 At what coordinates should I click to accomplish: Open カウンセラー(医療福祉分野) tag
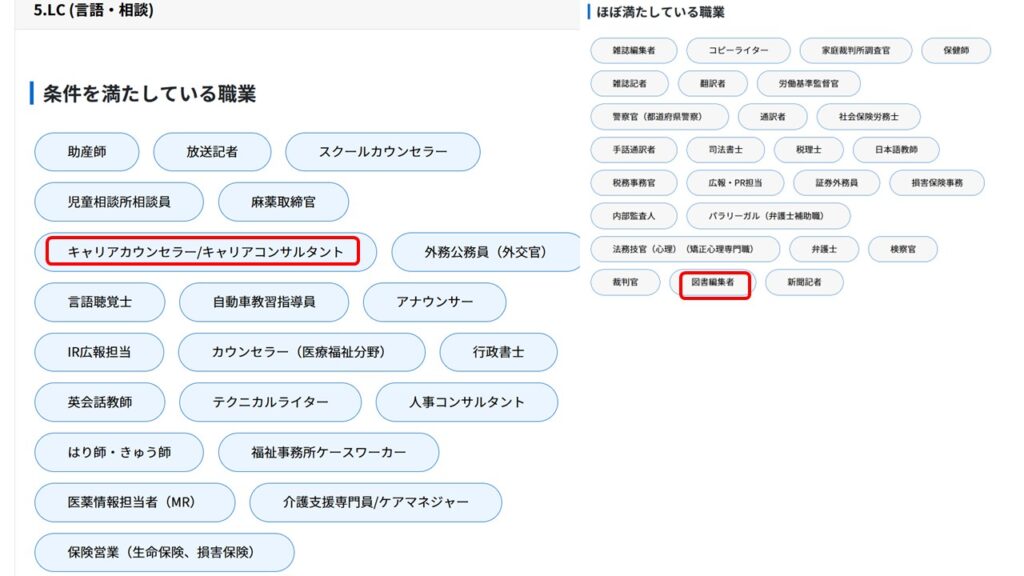click(301, 352)
